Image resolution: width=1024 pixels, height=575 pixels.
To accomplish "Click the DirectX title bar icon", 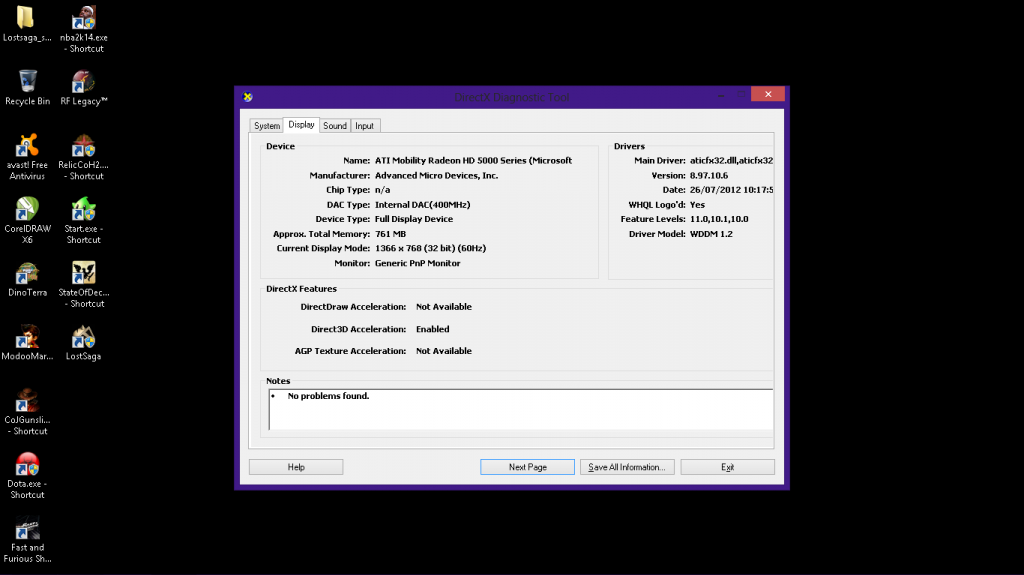I will [248, 97].
